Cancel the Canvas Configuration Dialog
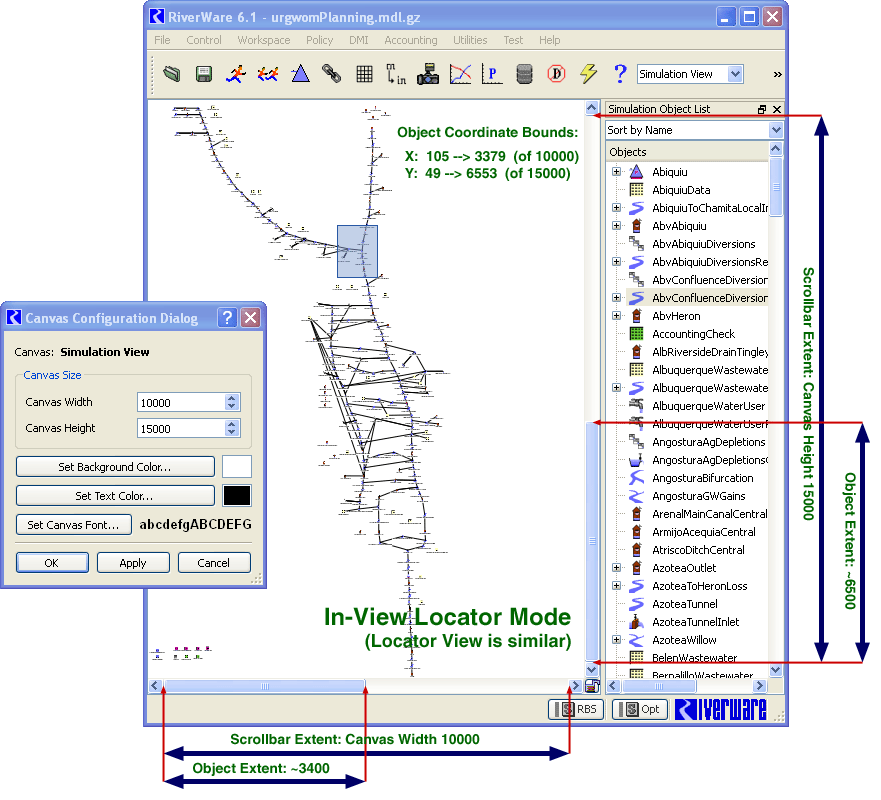 [214, 563]
